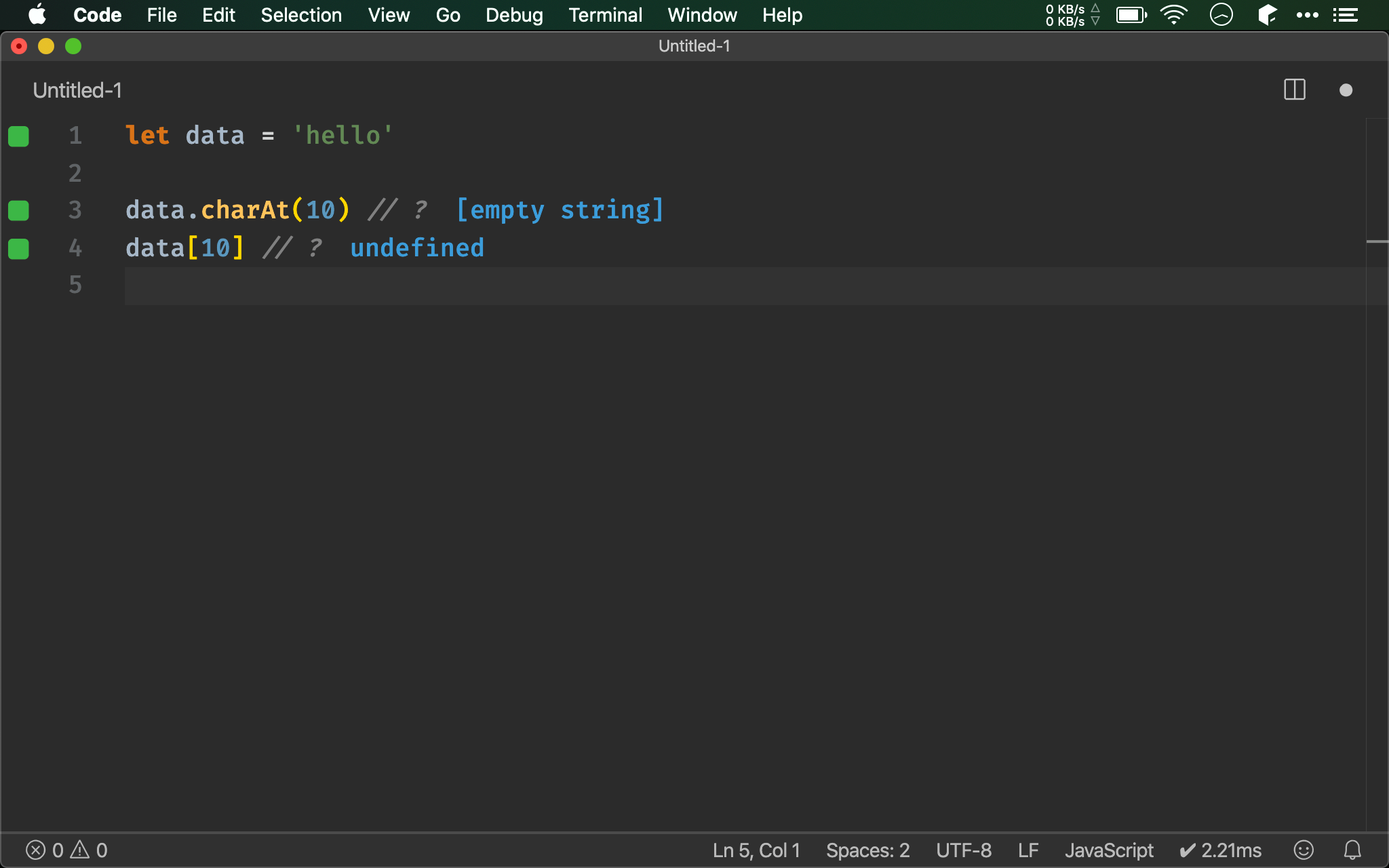Select the LF end of line sequence

tap(1028, 850)
